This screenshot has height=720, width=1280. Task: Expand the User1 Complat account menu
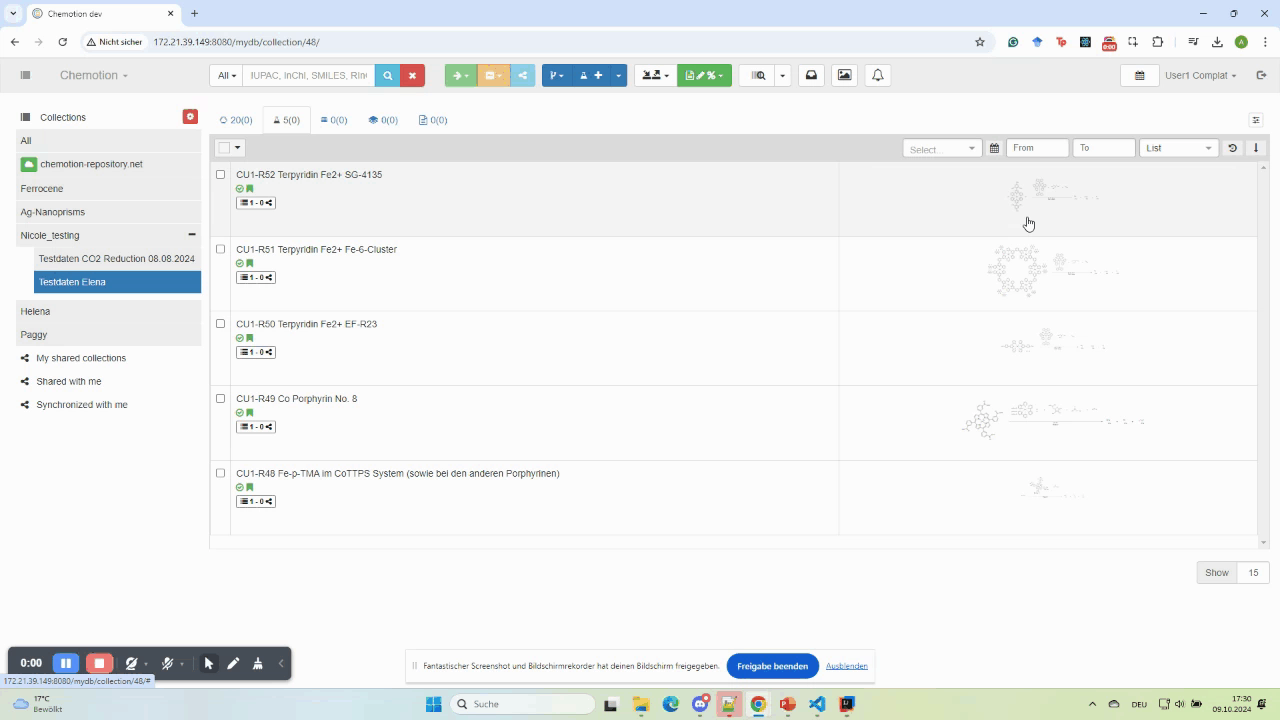pos(1200,75)
